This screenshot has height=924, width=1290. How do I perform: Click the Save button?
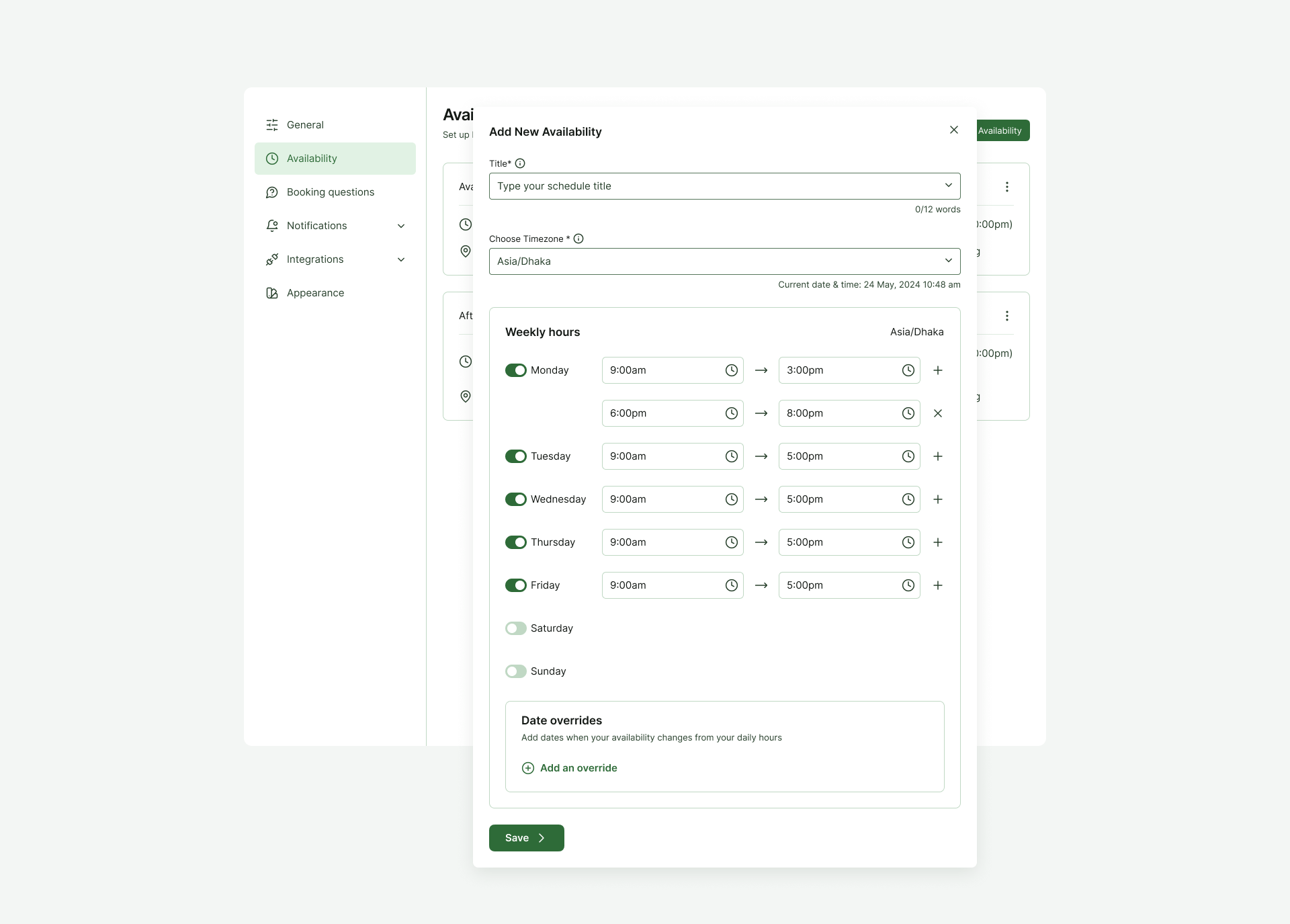(526, 838)
